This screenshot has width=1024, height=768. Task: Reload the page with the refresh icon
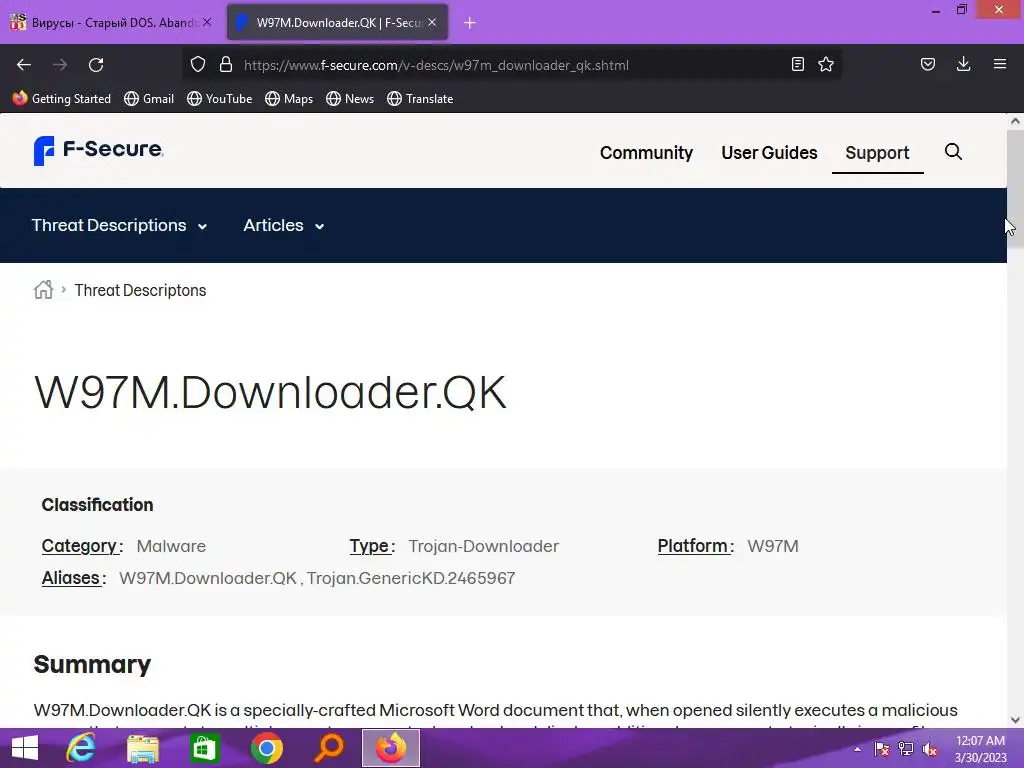96,65
